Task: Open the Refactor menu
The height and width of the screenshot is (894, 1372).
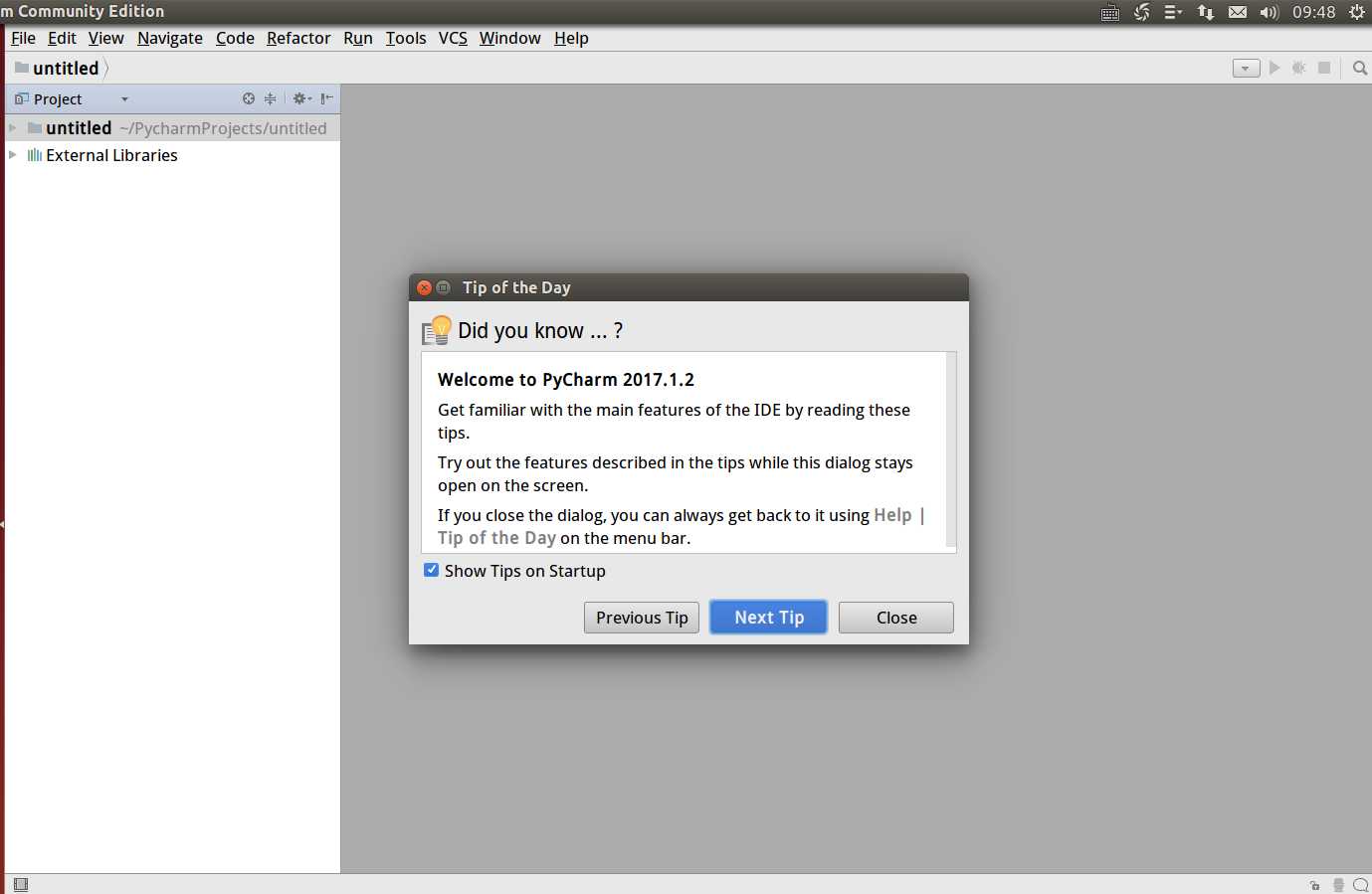Action: 298,38
